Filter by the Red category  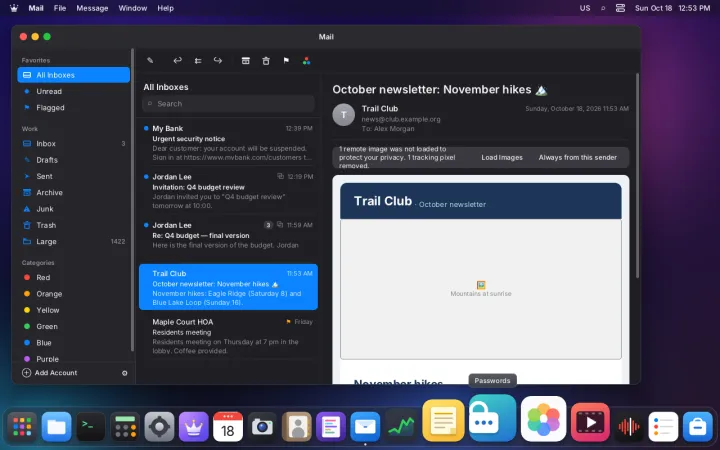[73, 277]
